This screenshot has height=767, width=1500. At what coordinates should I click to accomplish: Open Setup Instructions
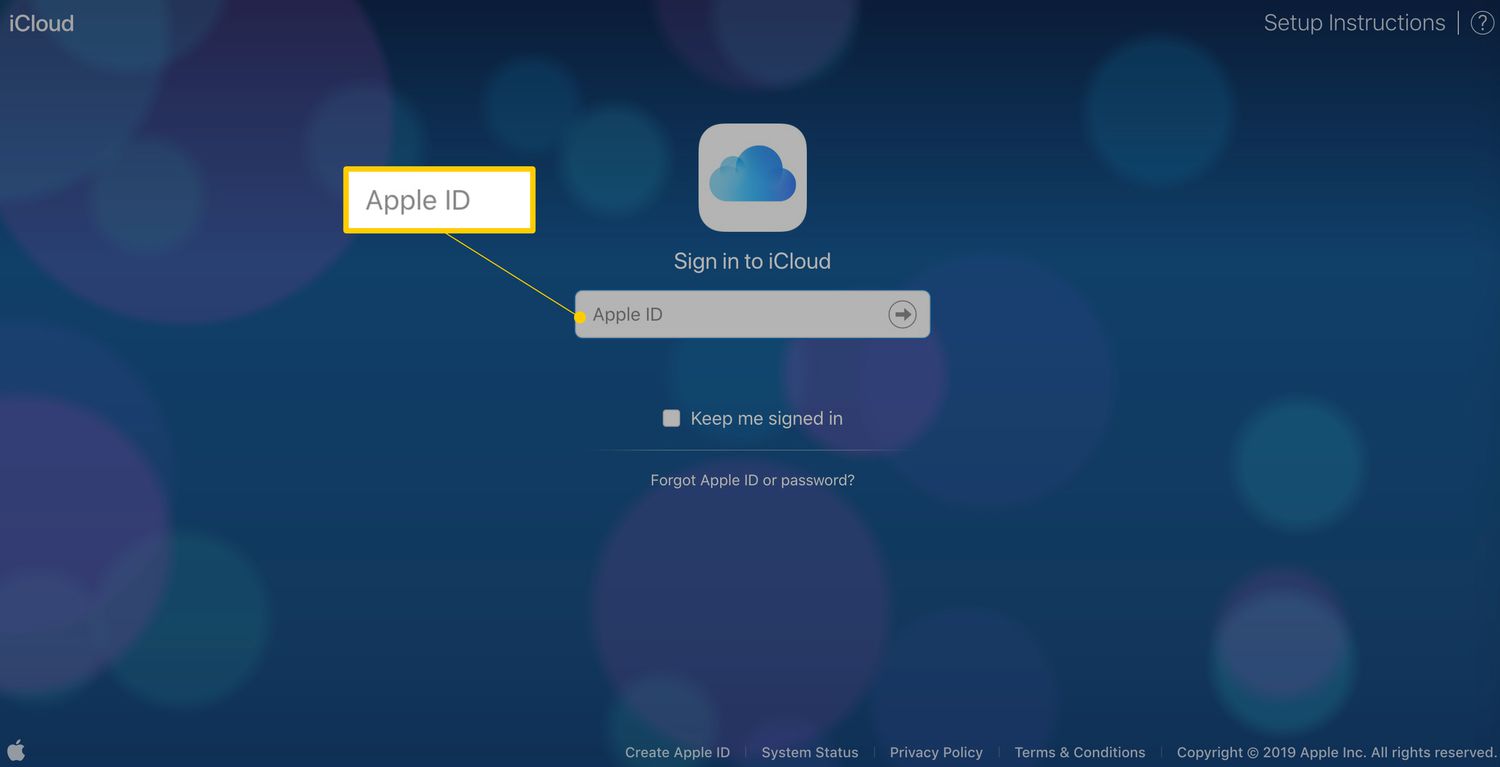[1354, 23]
